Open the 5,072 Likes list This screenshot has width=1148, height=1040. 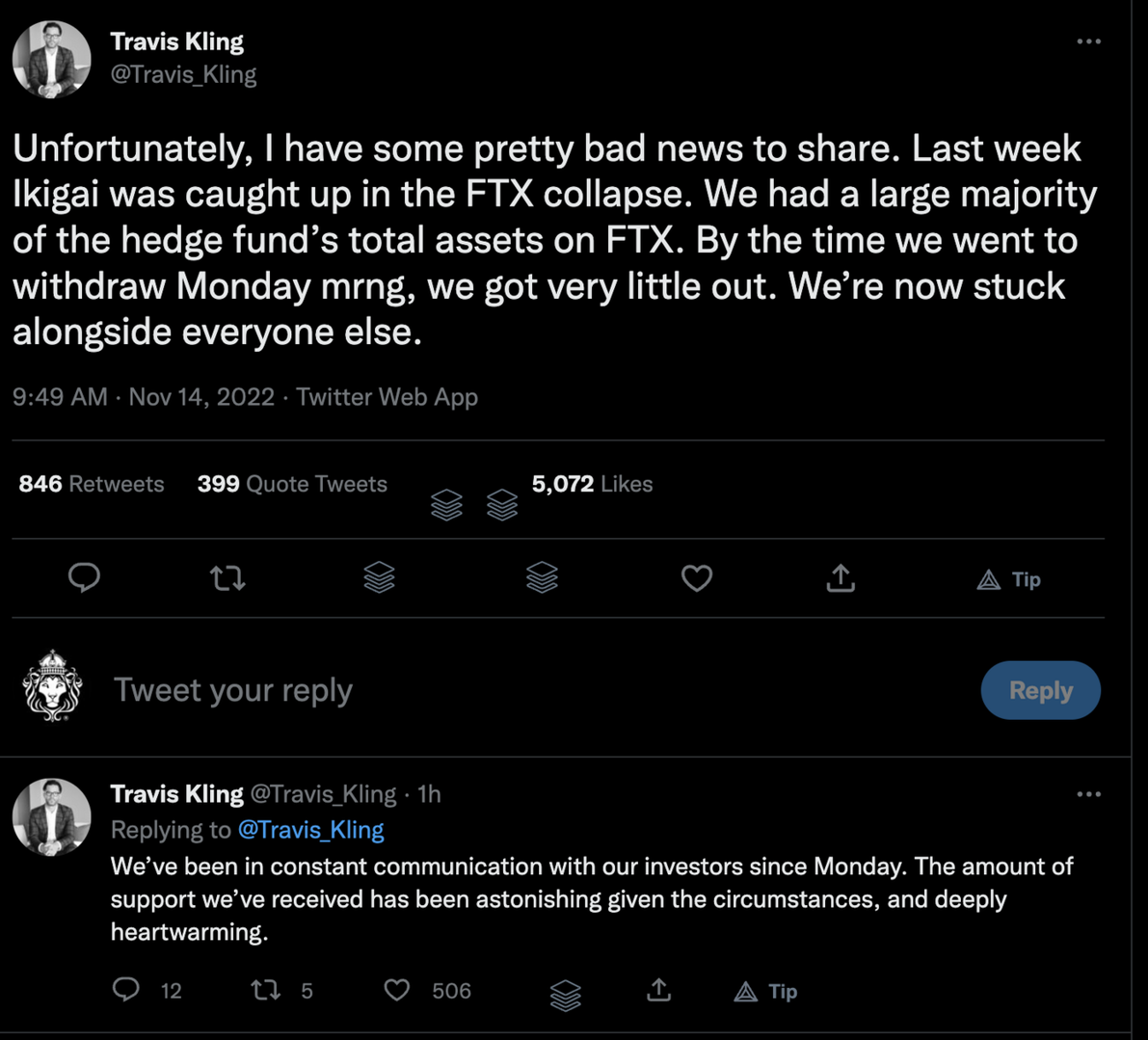point(592,484)
